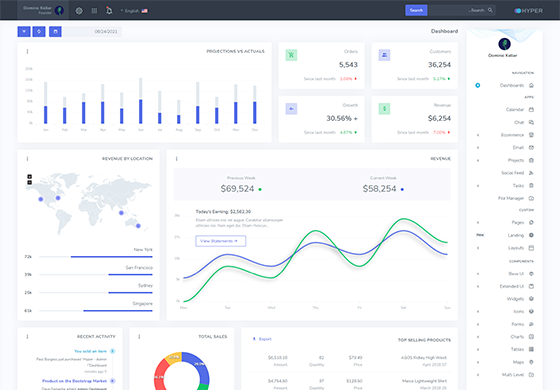Expand the Extended UI submenu arrow
The width and height of the screenshot is (560, 390).
(478, 286)
